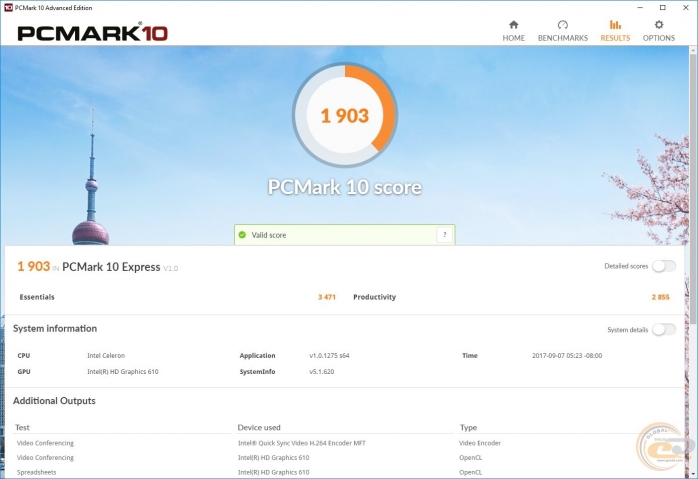Select the Spreadsheets test row

pos(37,472)
